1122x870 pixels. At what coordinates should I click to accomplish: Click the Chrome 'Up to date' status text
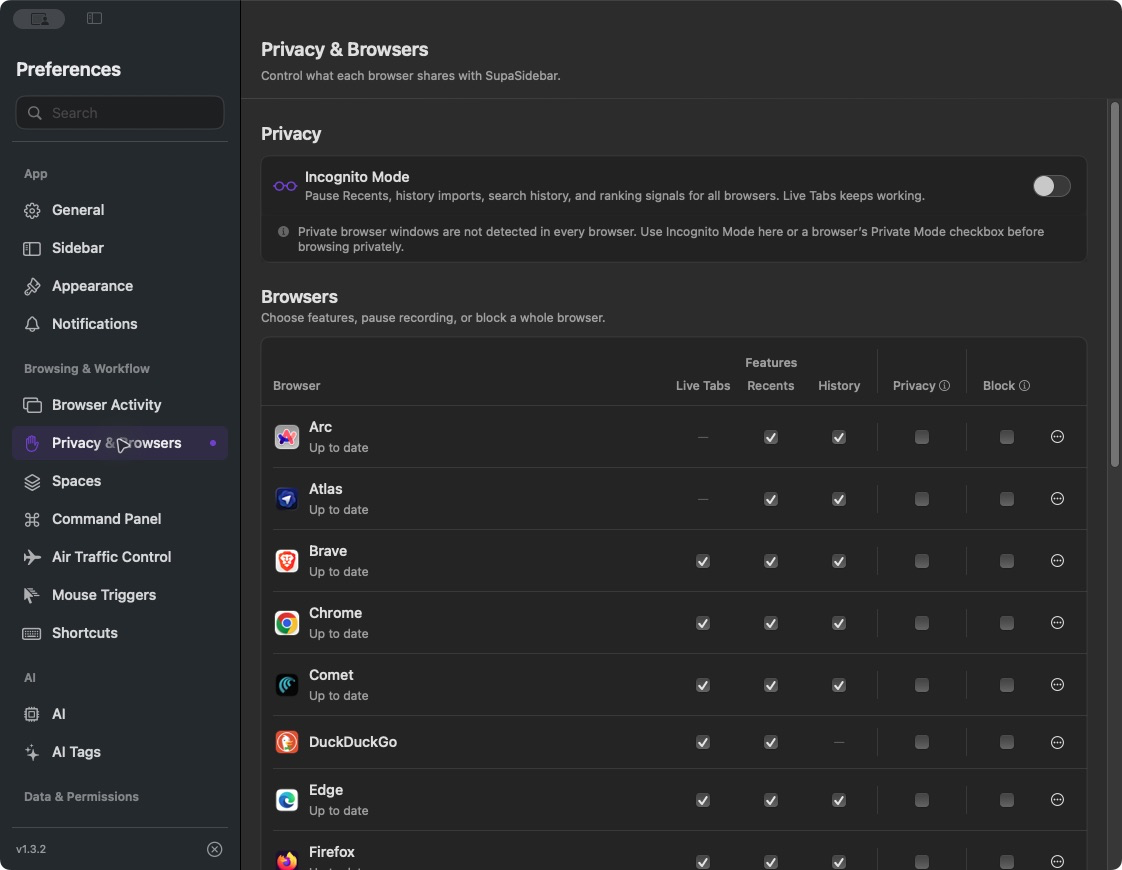338,634
